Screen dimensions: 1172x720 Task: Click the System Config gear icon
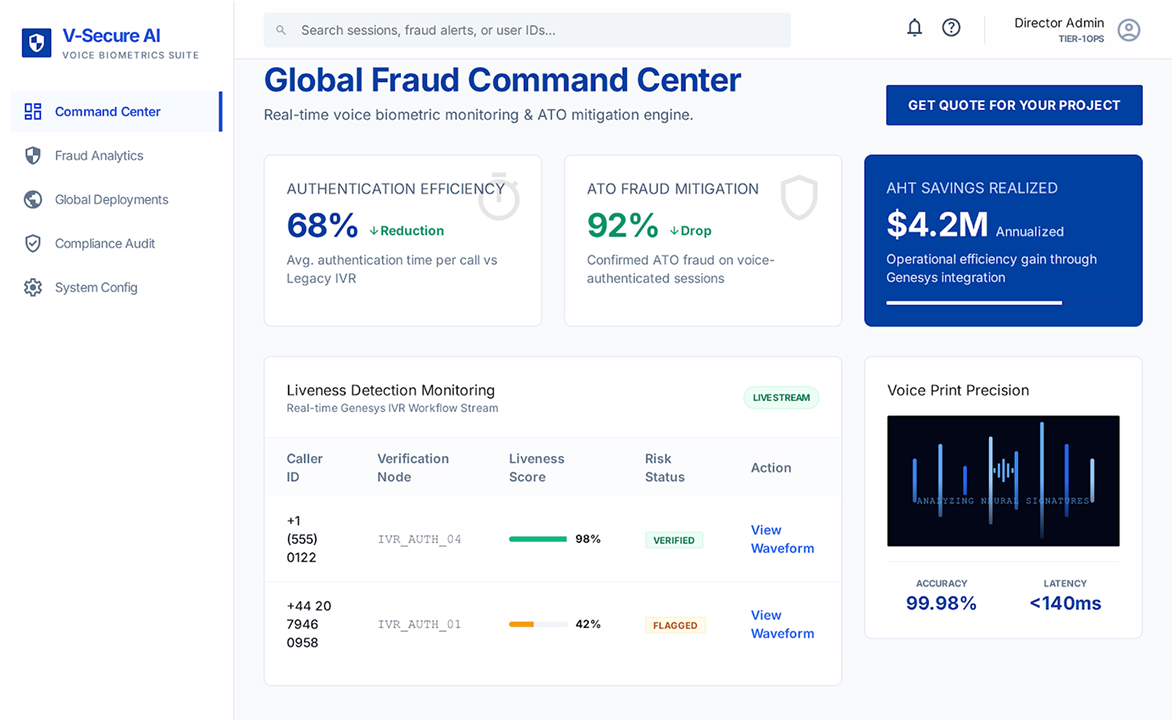click(x=33, y=287)
